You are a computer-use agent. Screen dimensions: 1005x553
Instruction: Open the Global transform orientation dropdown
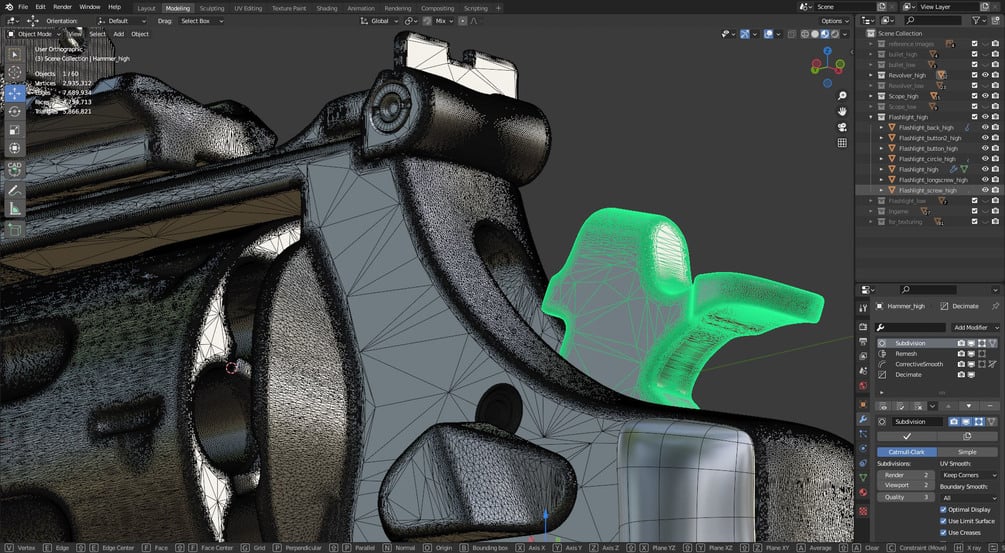pyautogui.click(x=379, y=21)
